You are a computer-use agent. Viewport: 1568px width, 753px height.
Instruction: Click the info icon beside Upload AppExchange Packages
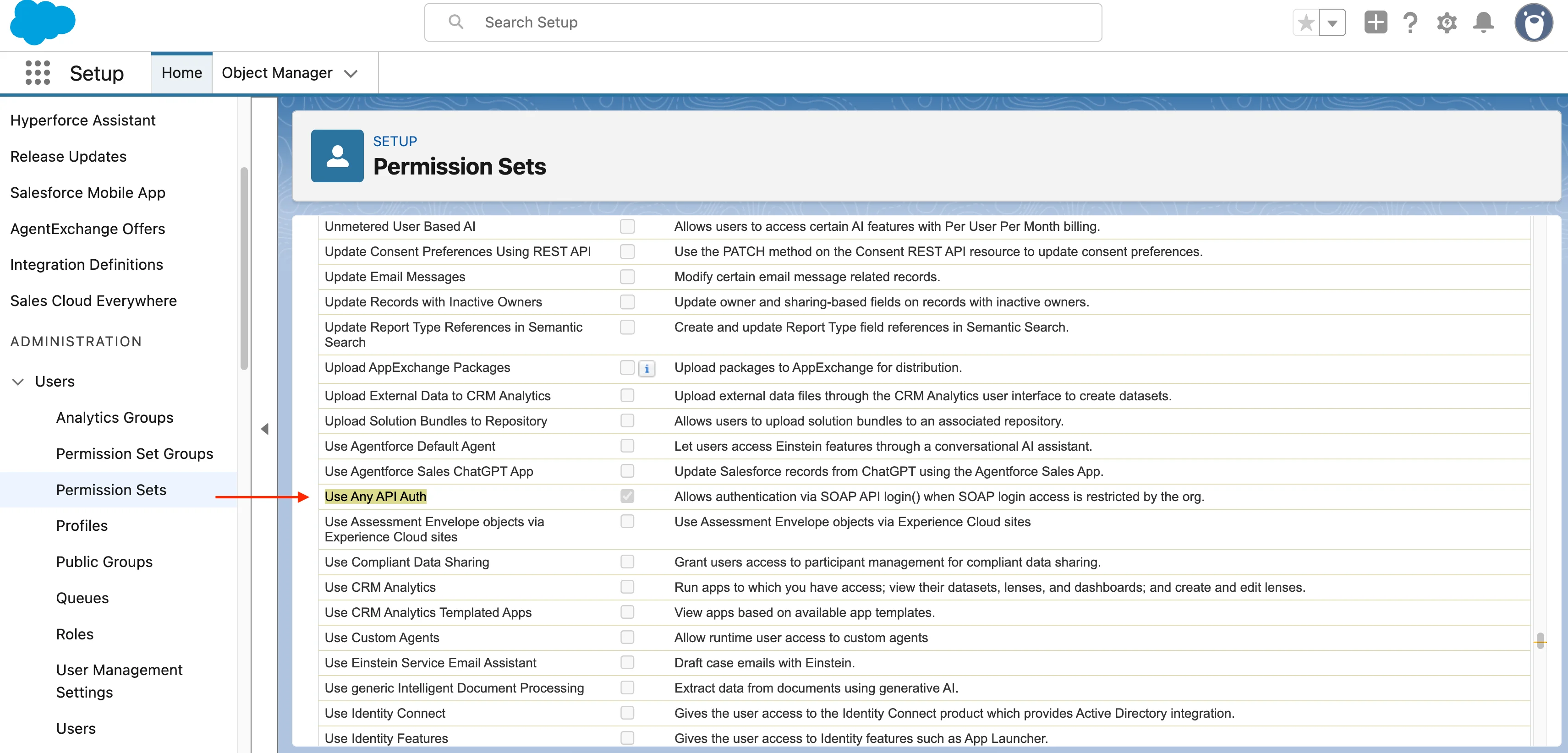tap(647, 369)
